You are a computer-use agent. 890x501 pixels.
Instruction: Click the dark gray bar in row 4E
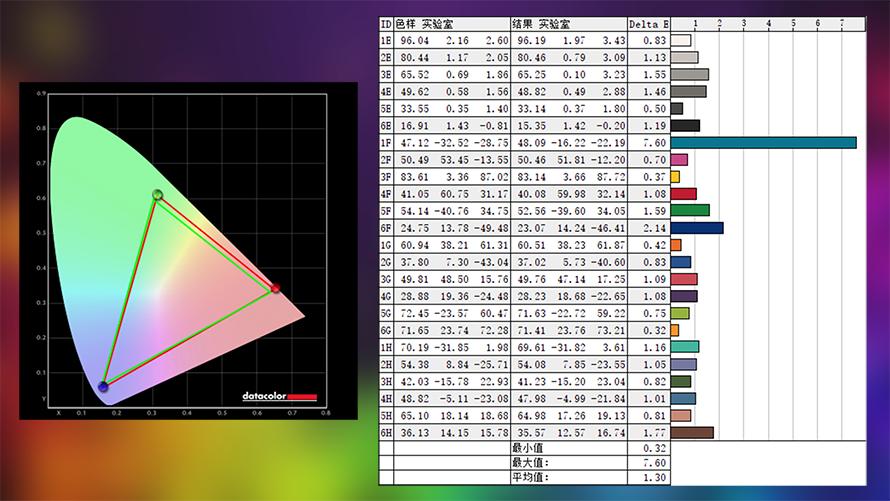[x=689, y=91]
